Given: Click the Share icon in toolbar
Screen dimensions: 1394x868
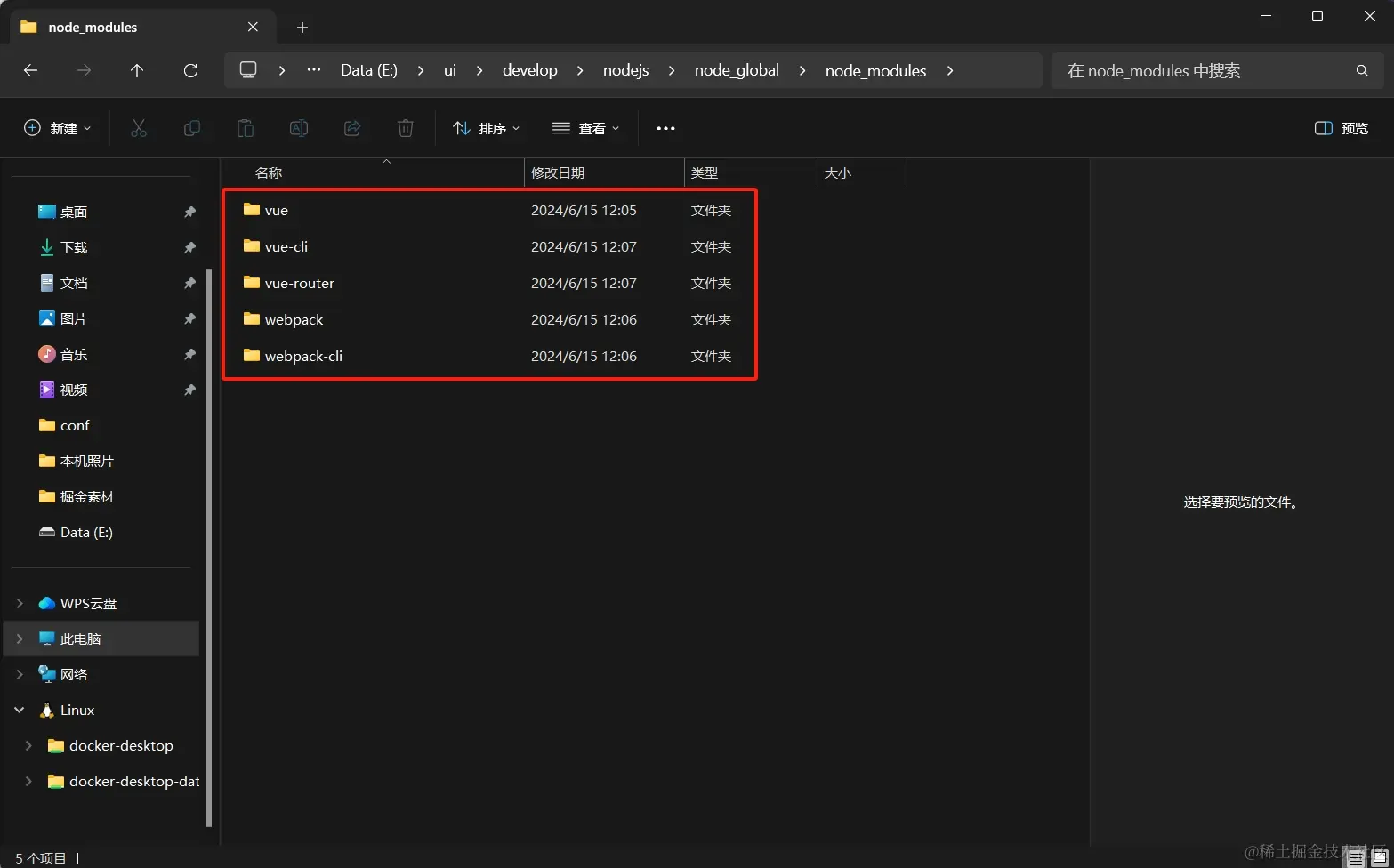Looking at the screenshot, I should (x=352, y=128).
